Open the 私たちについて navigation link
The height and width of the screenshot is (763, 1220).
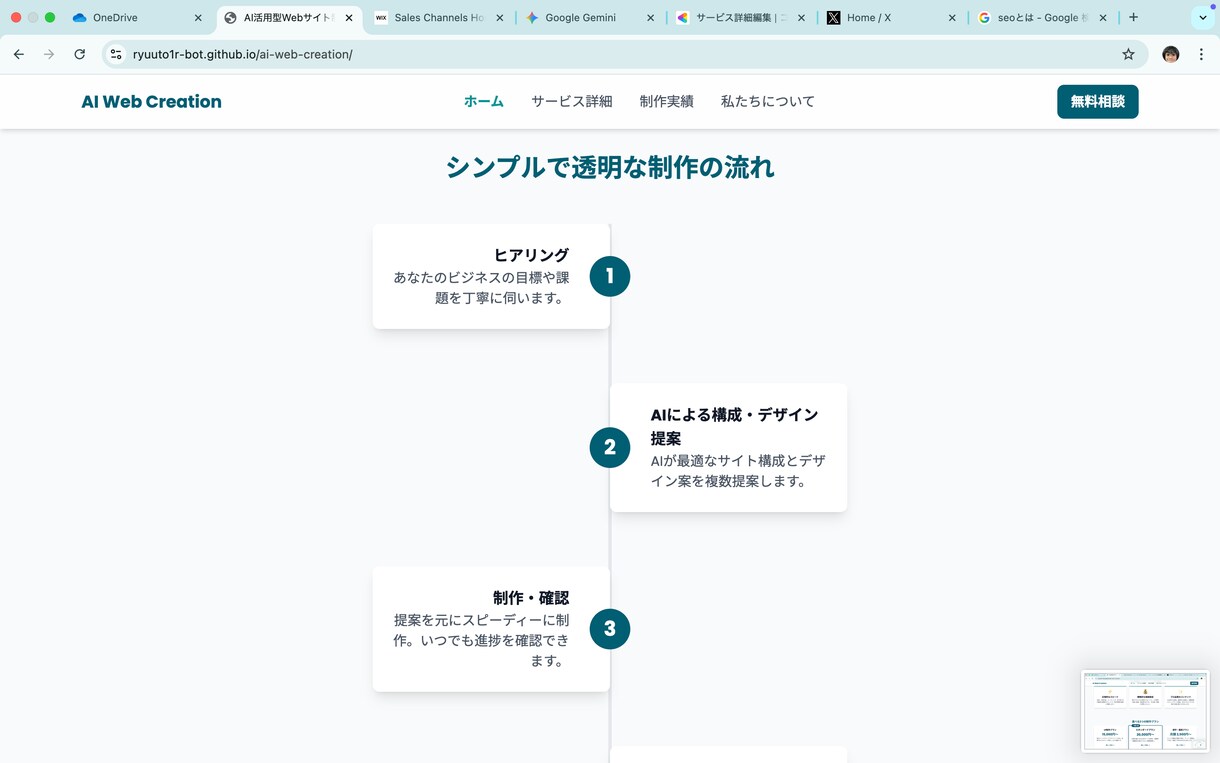(768, 101)
